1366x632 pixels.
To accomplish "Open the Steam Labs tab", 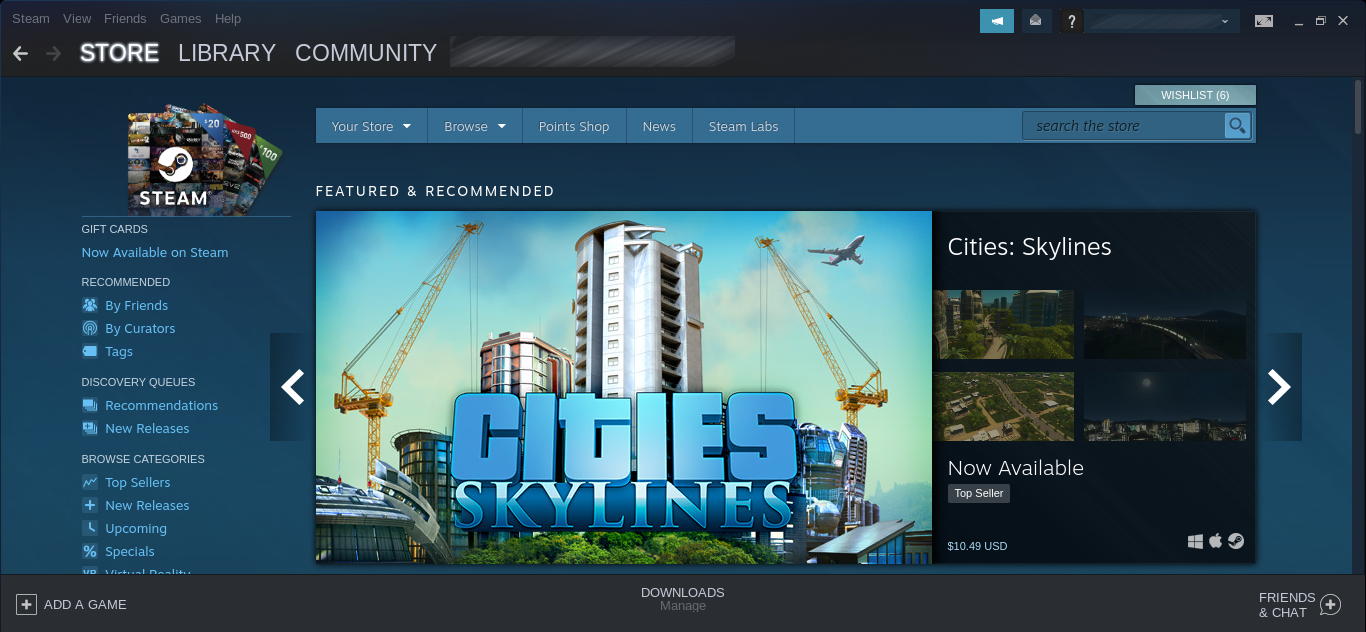I will pos(743,126).
